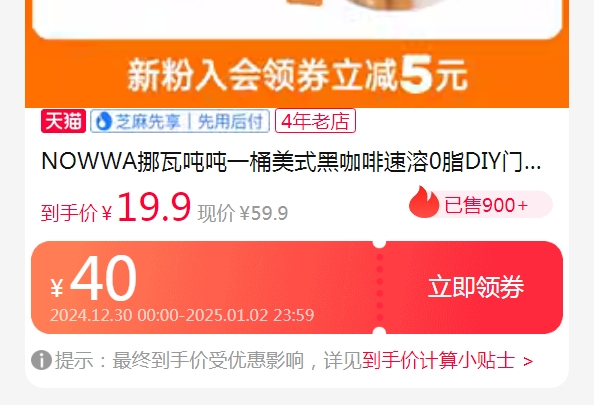Click the 天猫 Tmall badge icon
Screen dimensions: 594x405
tap(64, 121)
